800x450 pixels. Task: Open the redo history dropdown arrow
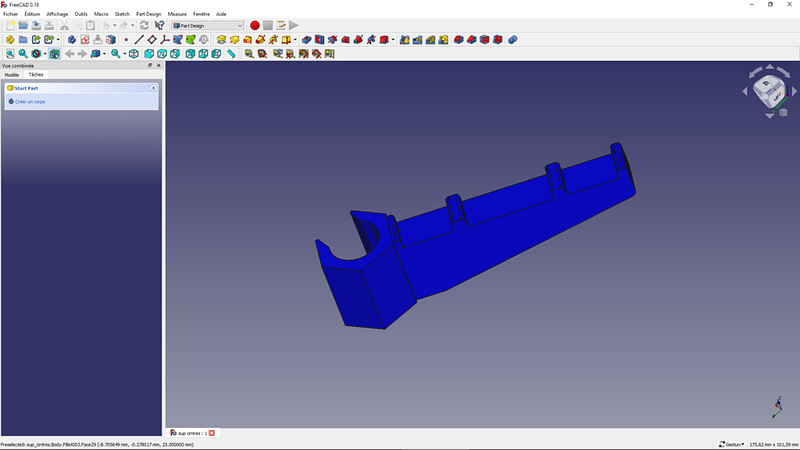(x=133, y=26)
